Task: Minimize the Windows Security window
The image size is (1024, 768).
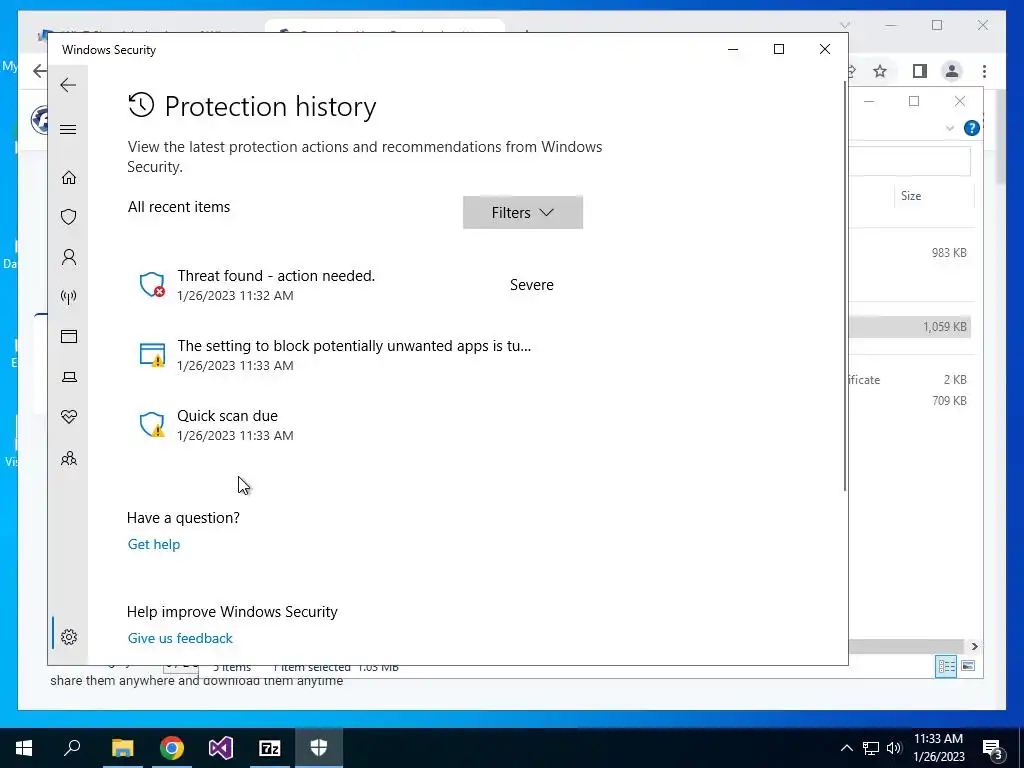Action: click(733, 49)
